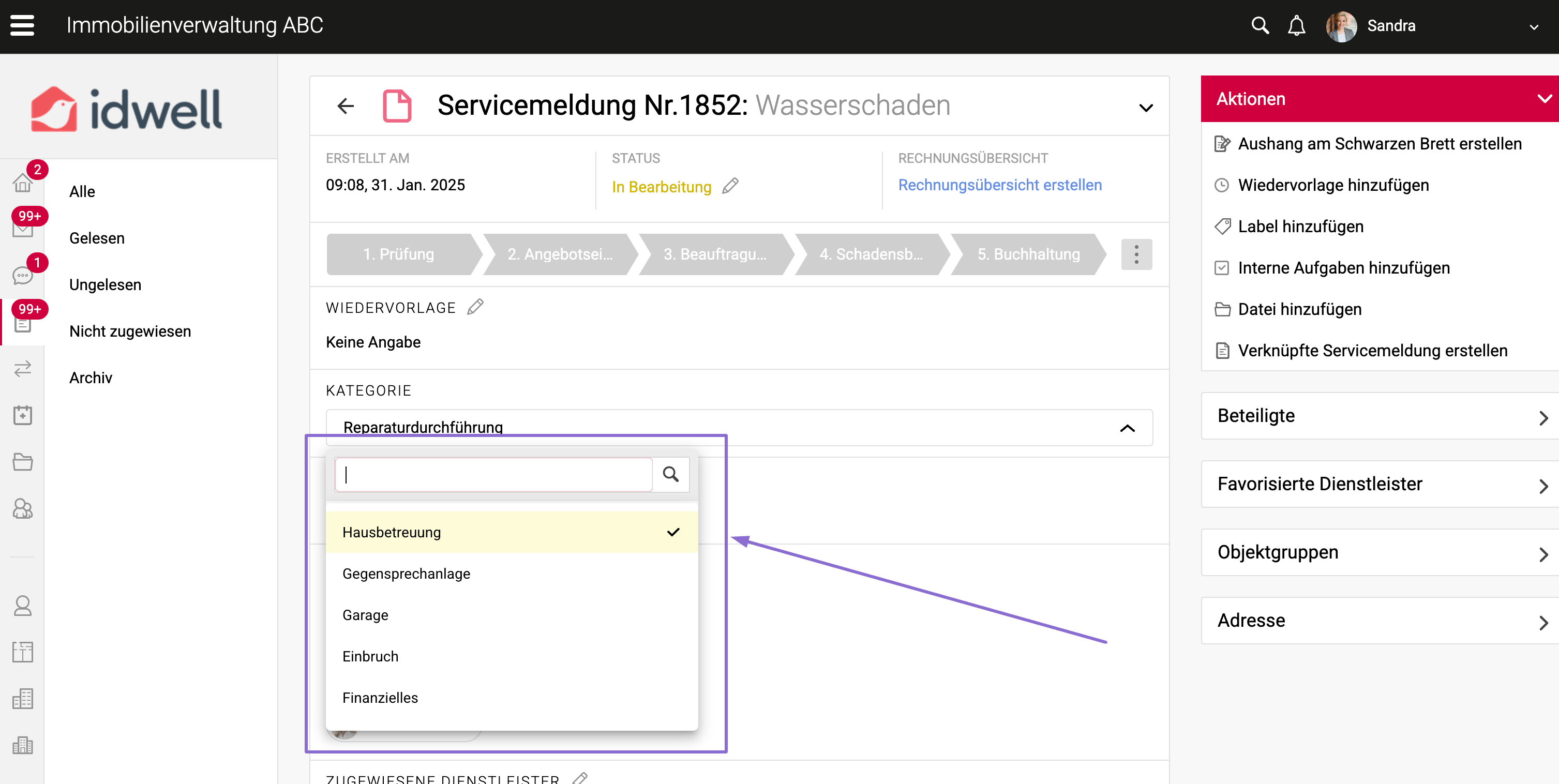Open the calendar icon in sidebar
Screen dimensions: 1559x784
(x=22, y=415)
